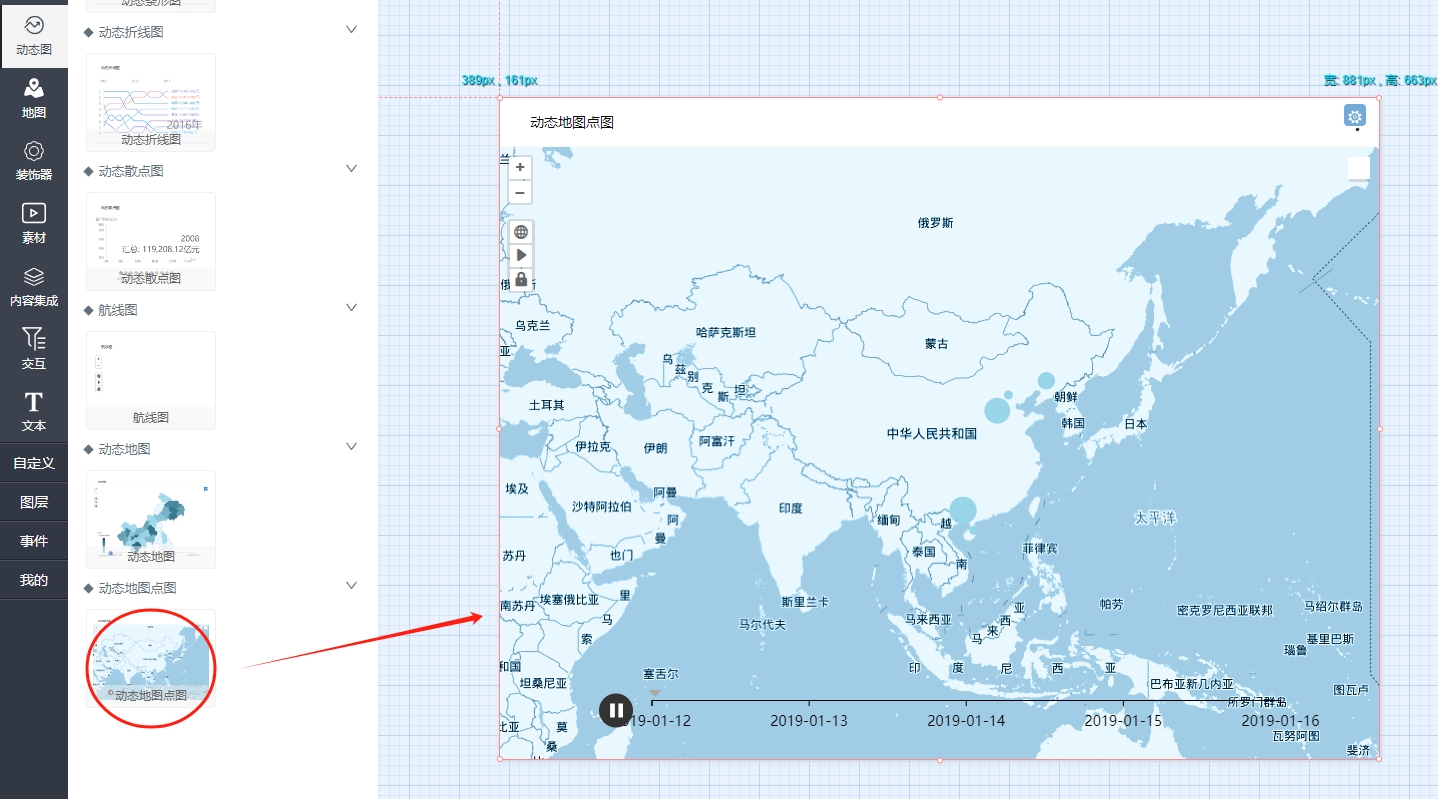Zoom in on the map
Screen dimensions: 1438x799
pyautogui.click(x=520, y=168)
